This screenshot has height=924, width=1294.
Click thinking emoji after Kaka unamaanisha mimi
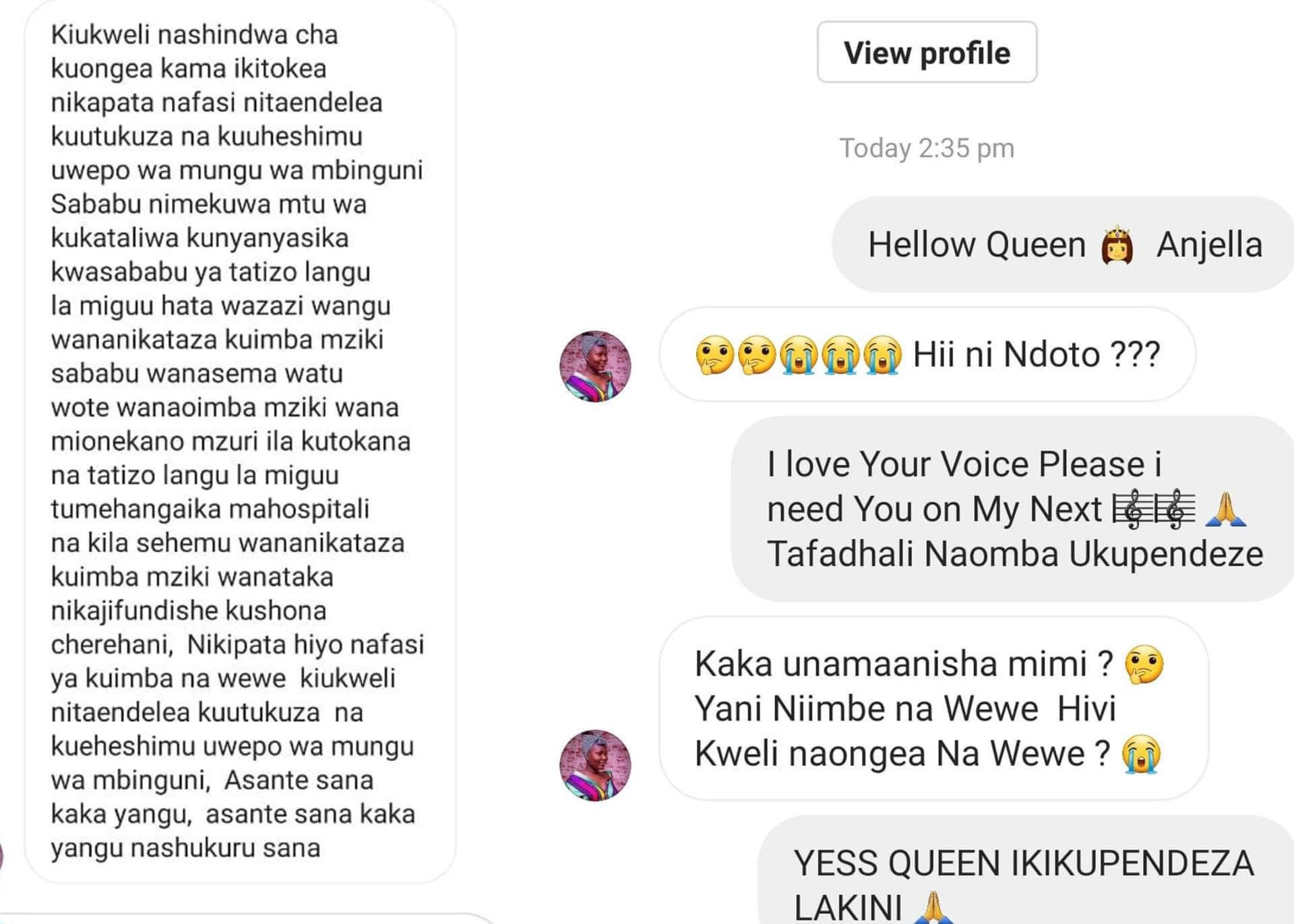tap(1144, 665)
